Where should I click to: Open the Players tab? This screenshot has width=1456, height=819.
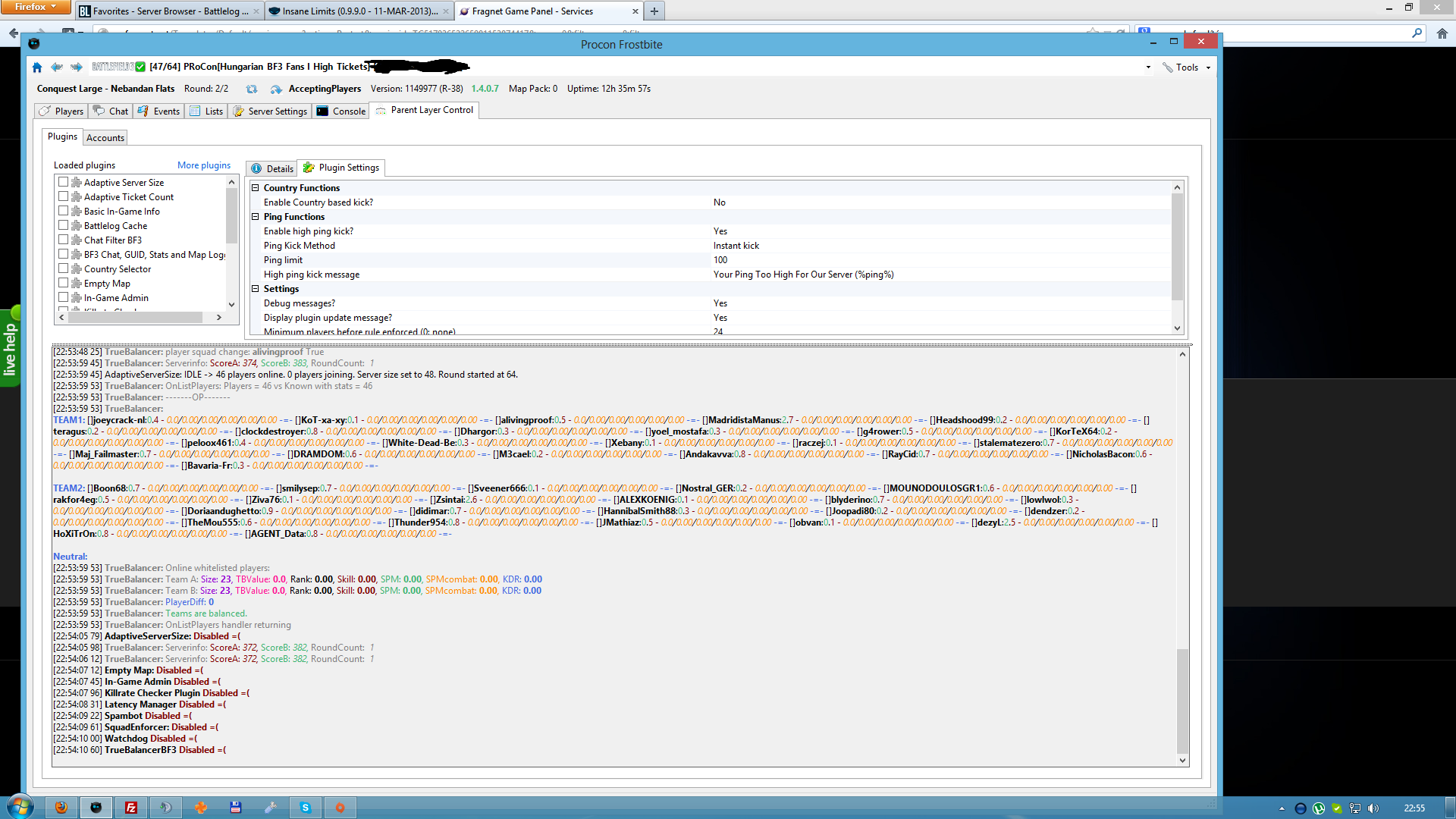61,111
